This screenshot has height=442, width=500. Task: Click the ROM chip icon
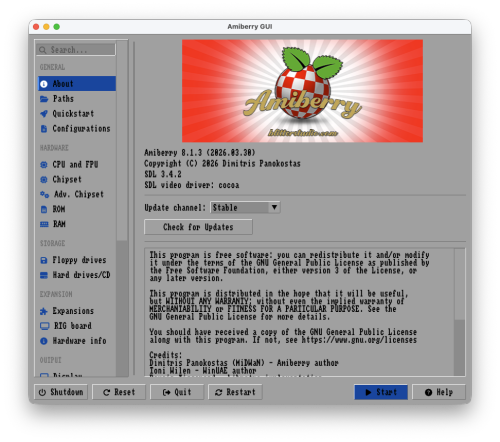point(44,209)
